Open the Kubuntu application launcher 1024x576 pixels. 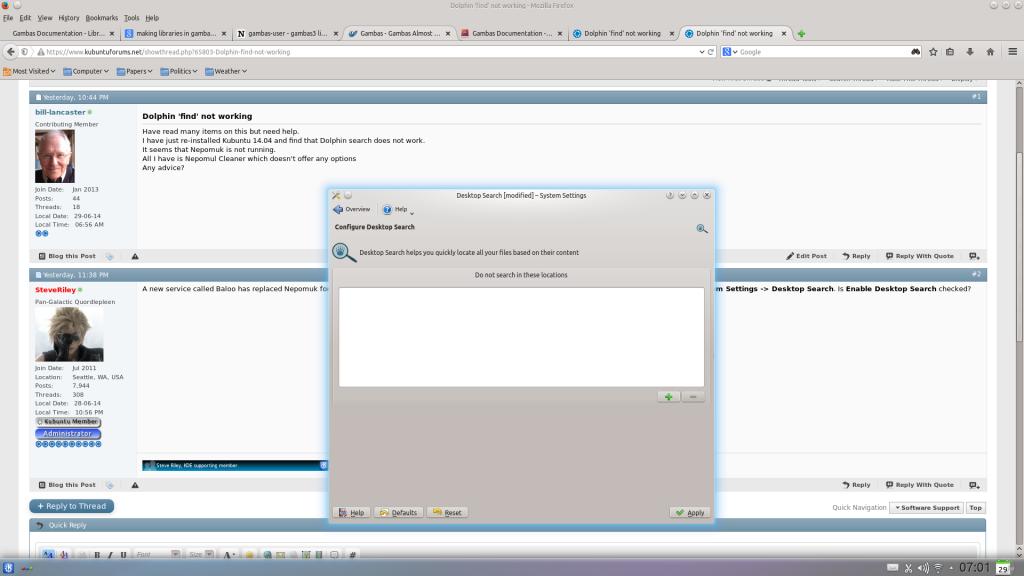[x=9, y=568]
